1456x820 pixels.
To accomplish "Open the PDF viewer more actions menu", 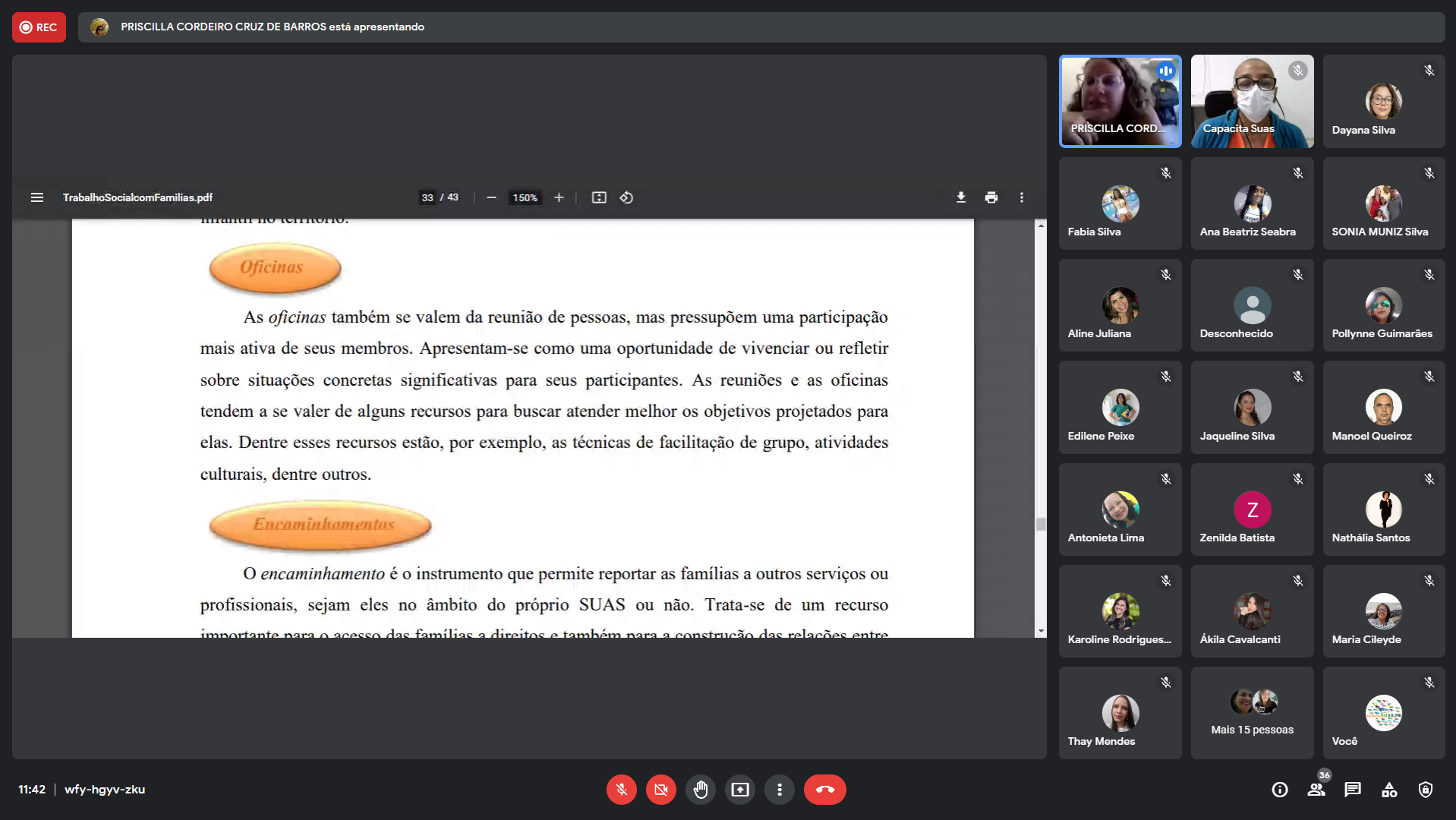I will (x=1021, y=197).
